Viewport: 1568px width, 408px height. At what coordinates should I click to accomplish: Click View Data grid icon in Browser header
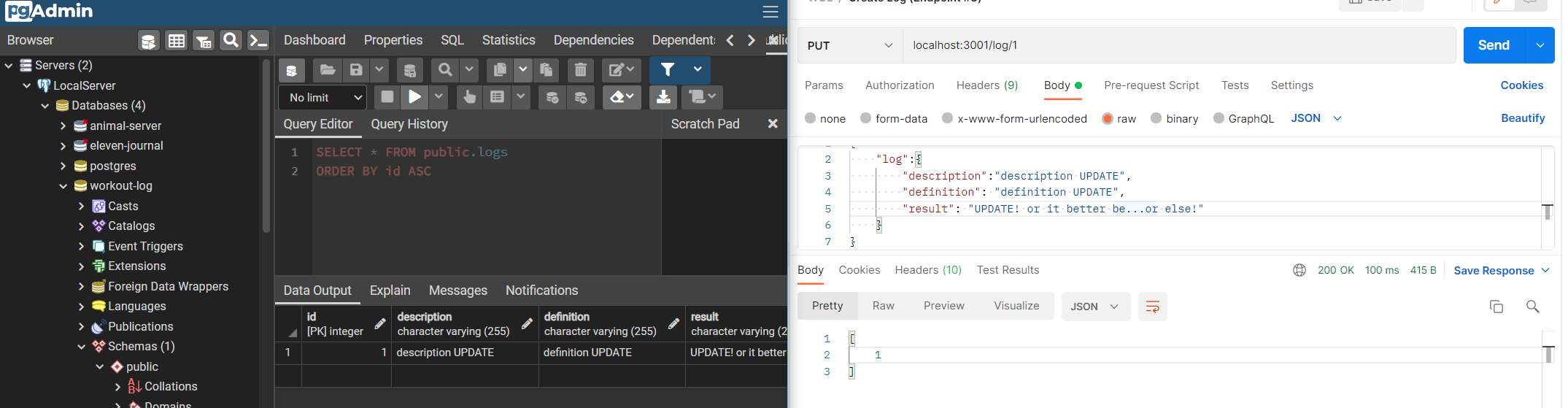pyautogui.click(x=176, y=41)
